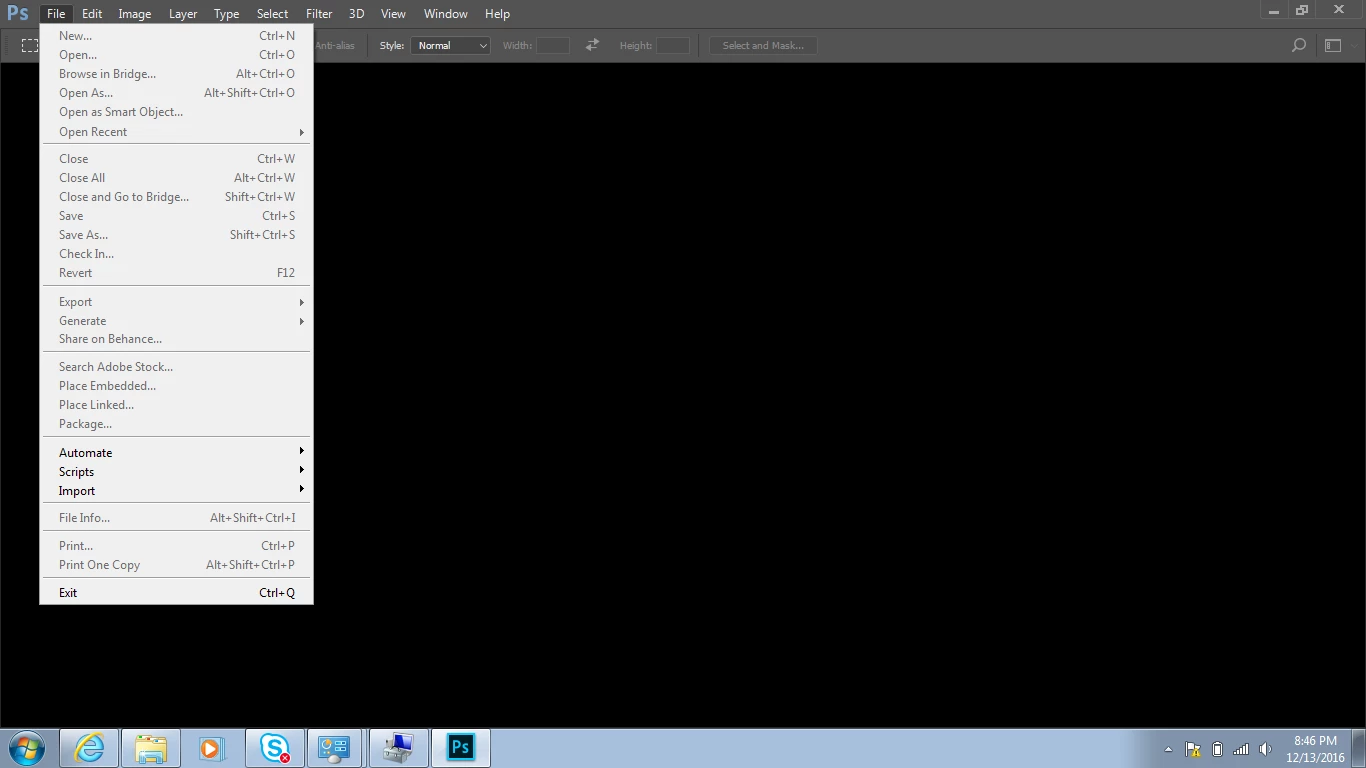Open the Layer menu
Viewport: 1366px width, 768px height.
pos(183,14)
